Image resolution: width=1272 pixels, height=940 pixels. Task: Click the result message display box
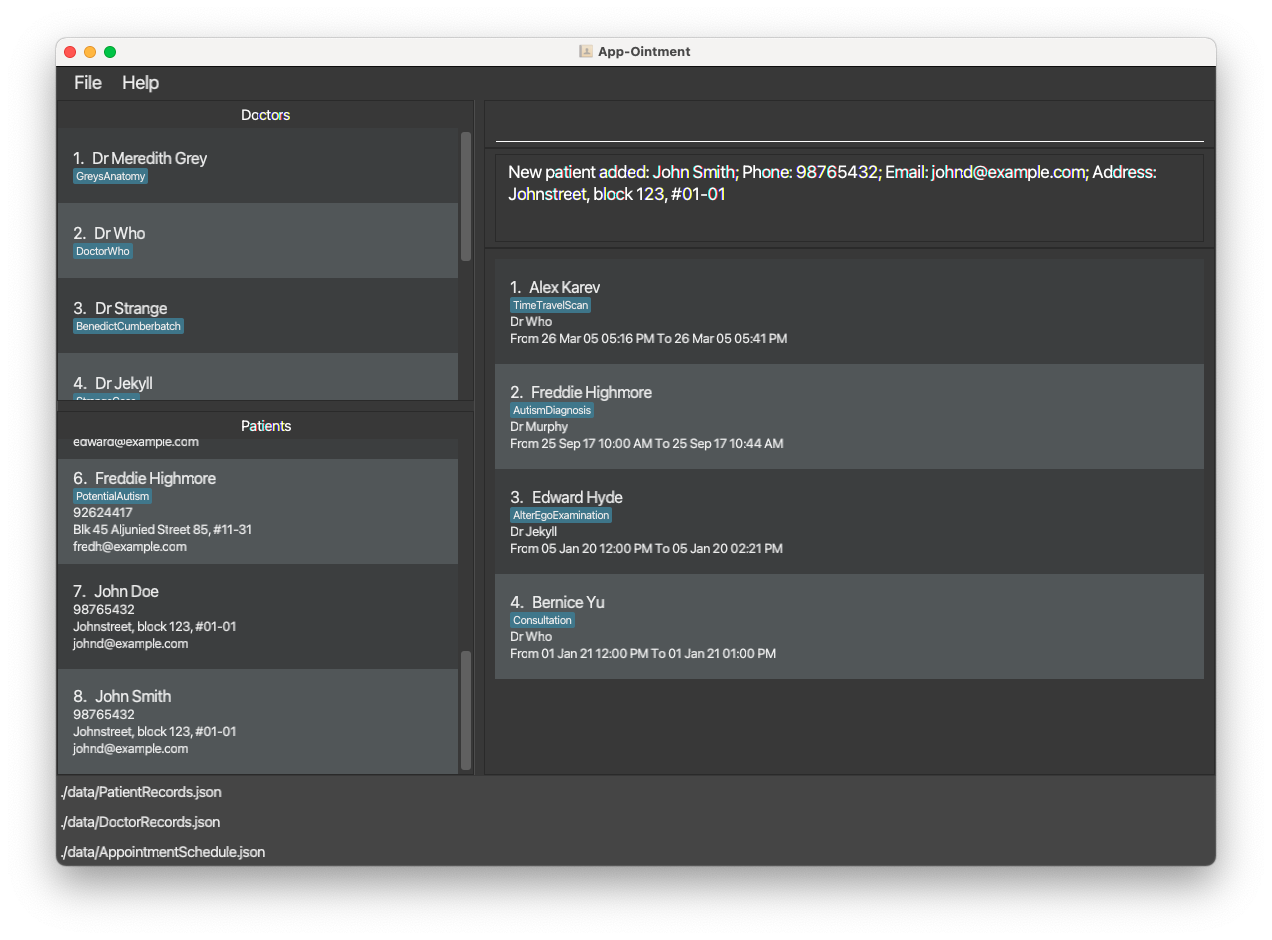[849, 197]
